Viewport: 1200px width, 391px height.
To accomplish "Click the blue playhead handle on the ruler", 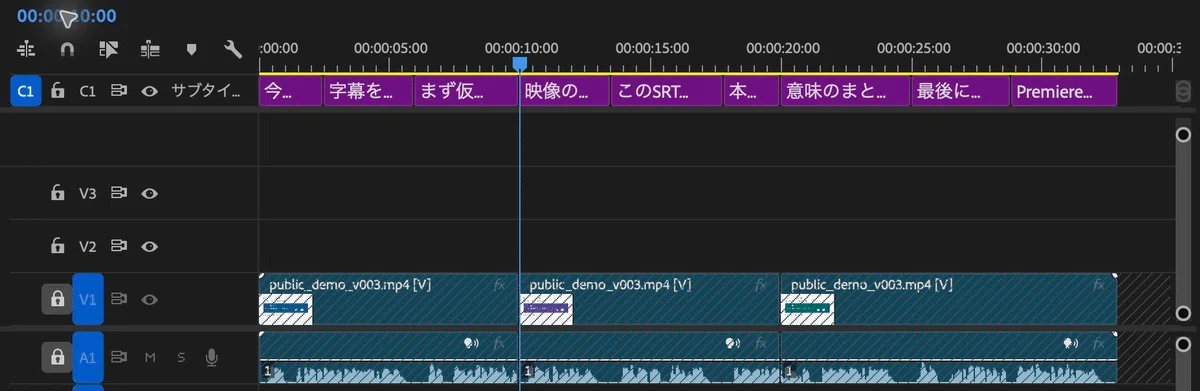I will point(519,64).
